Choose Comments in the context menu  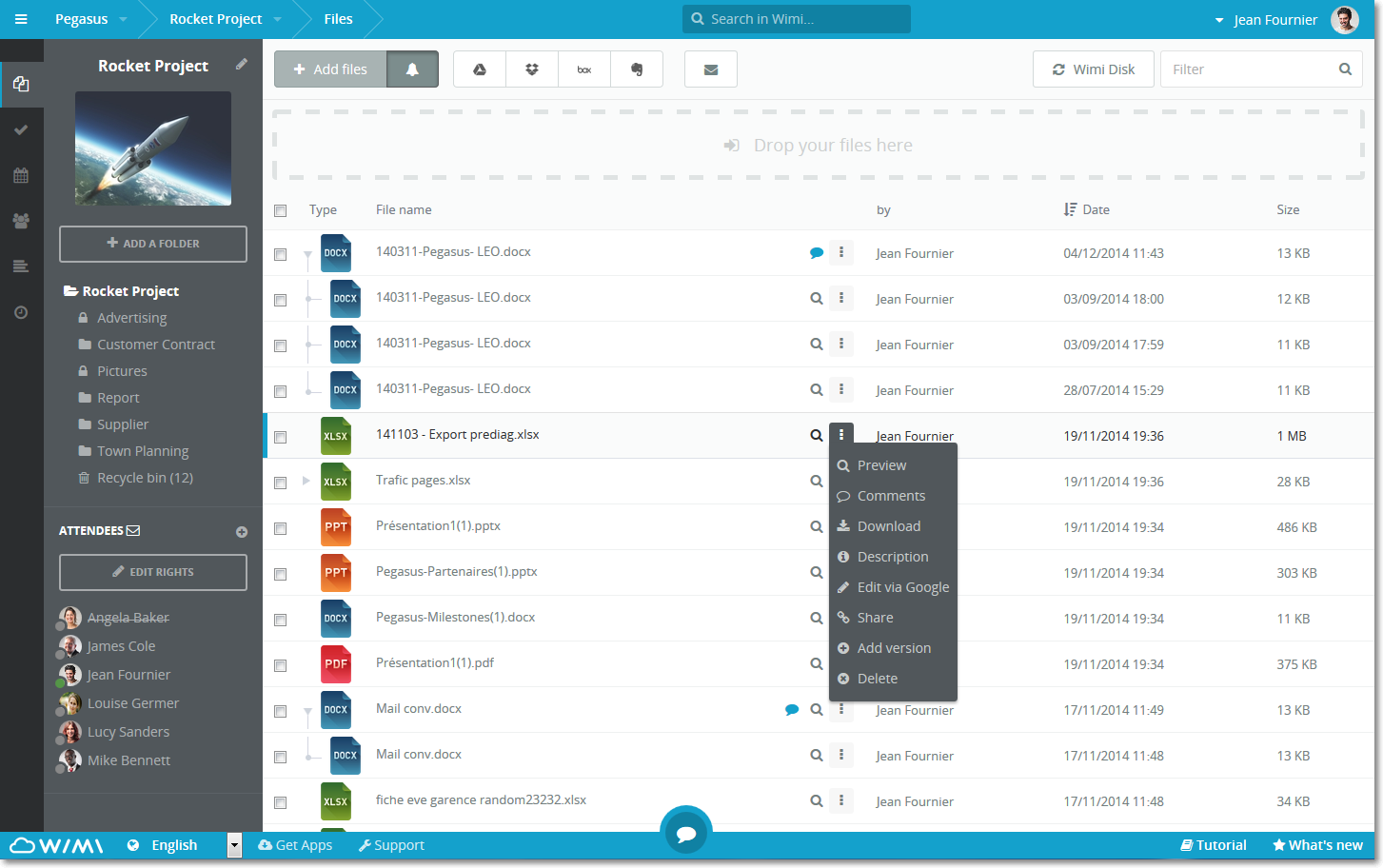893,496
